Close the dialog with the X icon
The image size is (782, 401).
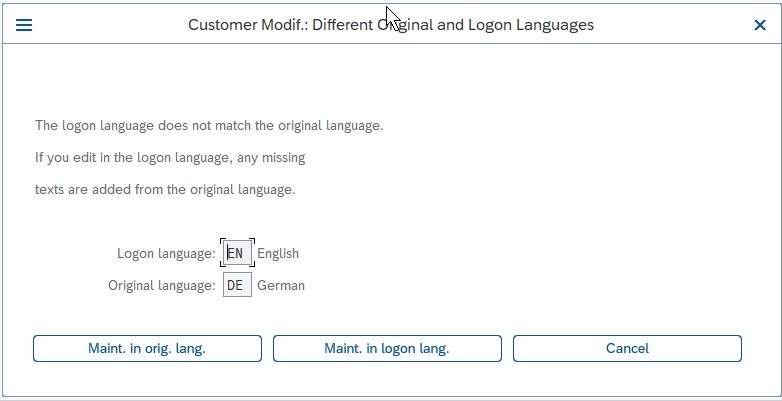tap(760, 25)
